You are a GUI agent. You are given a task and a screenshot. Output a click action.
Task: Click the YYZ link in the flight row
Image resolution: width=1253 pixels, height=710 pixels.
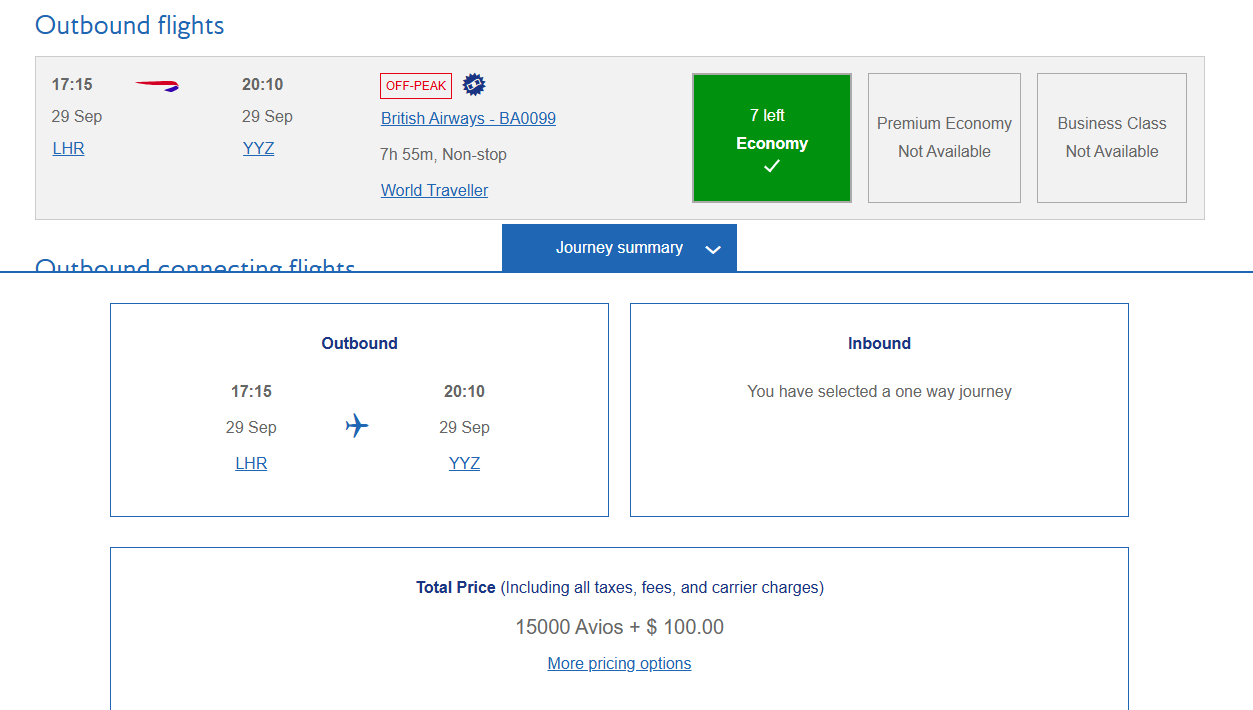(258, 148)
